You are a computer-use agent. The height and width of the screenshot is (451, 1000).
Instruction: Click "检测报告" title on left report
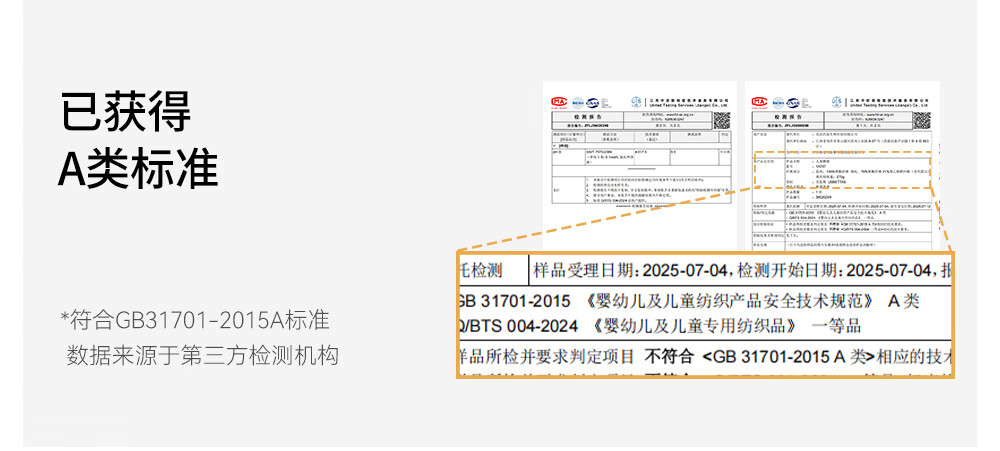pos(587,117)
